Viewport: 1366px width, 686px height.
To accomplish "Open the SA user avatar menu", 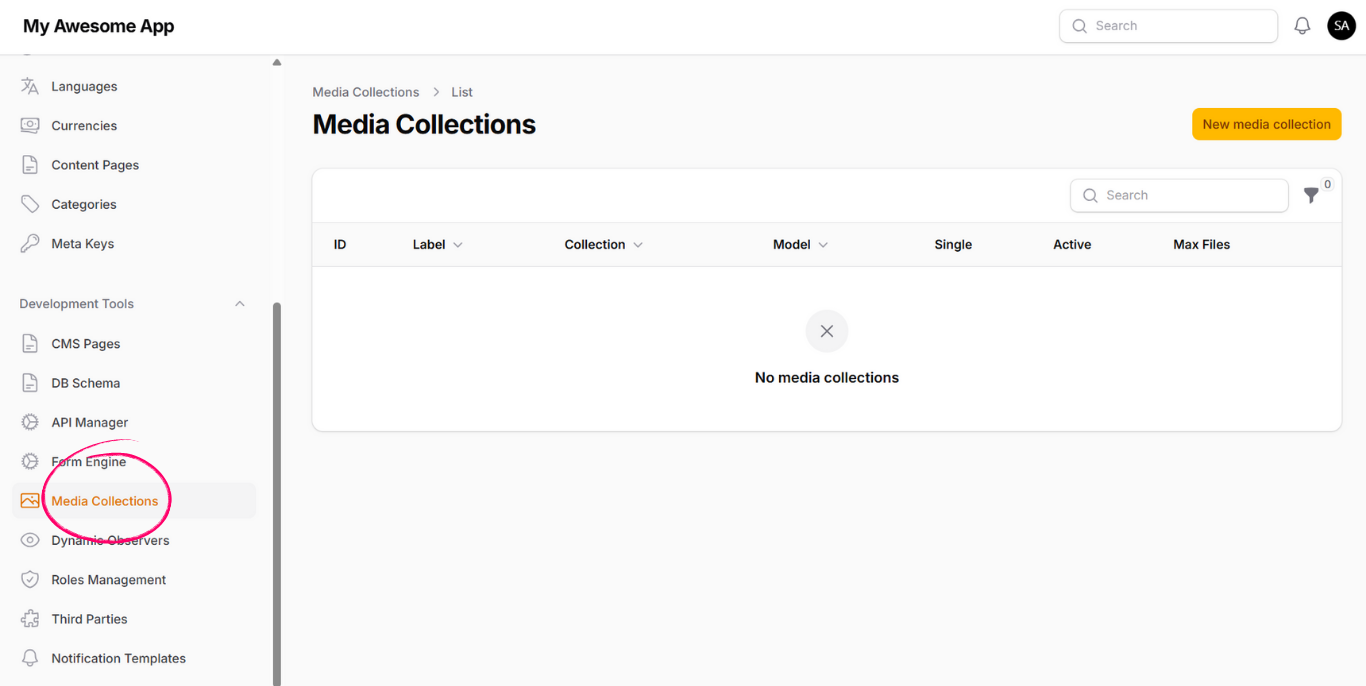I will (1341, 26).
